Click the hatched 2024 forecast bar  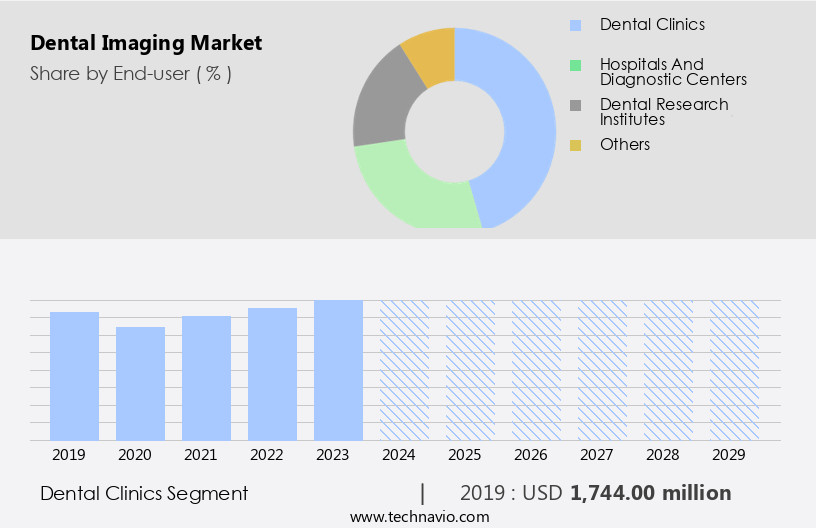pyautogui.click(x=404, y=370)
